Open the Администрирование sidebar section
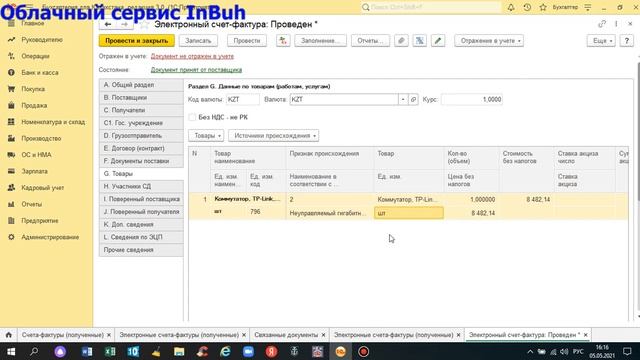This screenshot has height=360, width=640. (50, 237)
